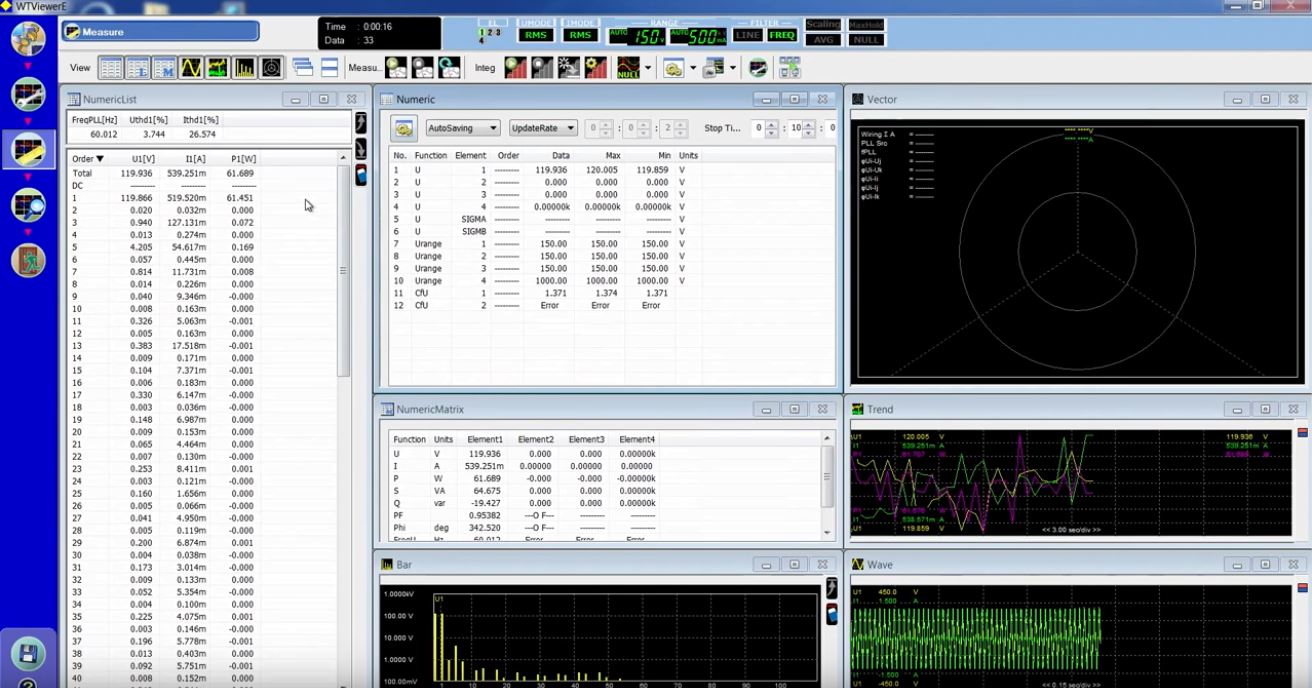Sort by the Order column header dropdown
The height and width of the screenshot is (688, 1312).
pos(87,159)
